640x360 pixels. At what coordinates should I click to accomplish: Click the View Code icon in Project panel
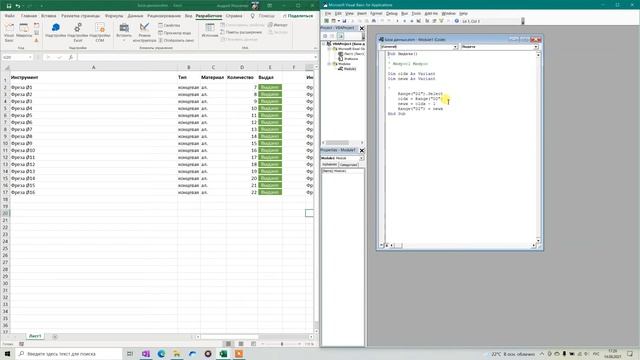coord(325,36)
